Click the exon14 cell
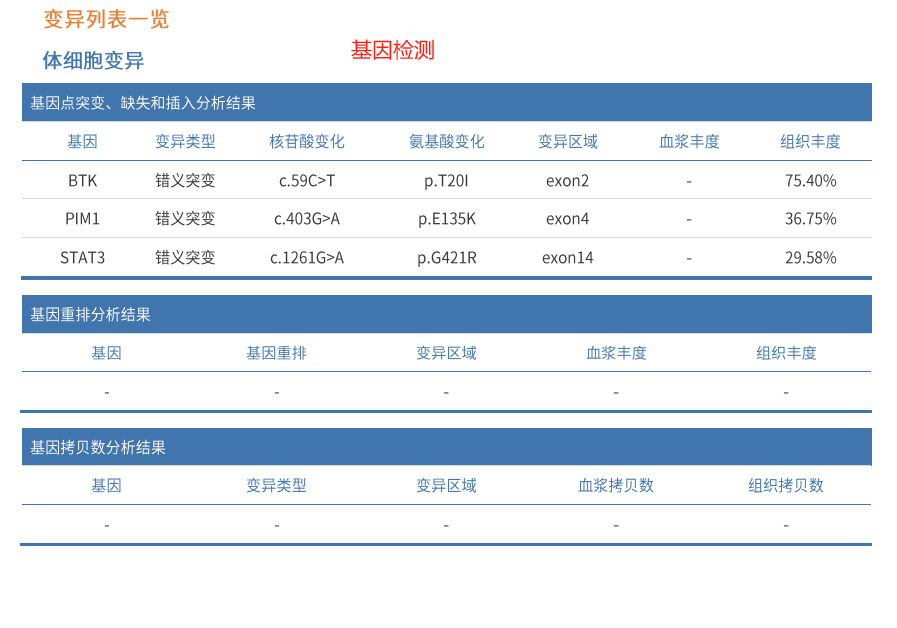The width and height of the screenshot is (897, 628). (x=567, y=258)
